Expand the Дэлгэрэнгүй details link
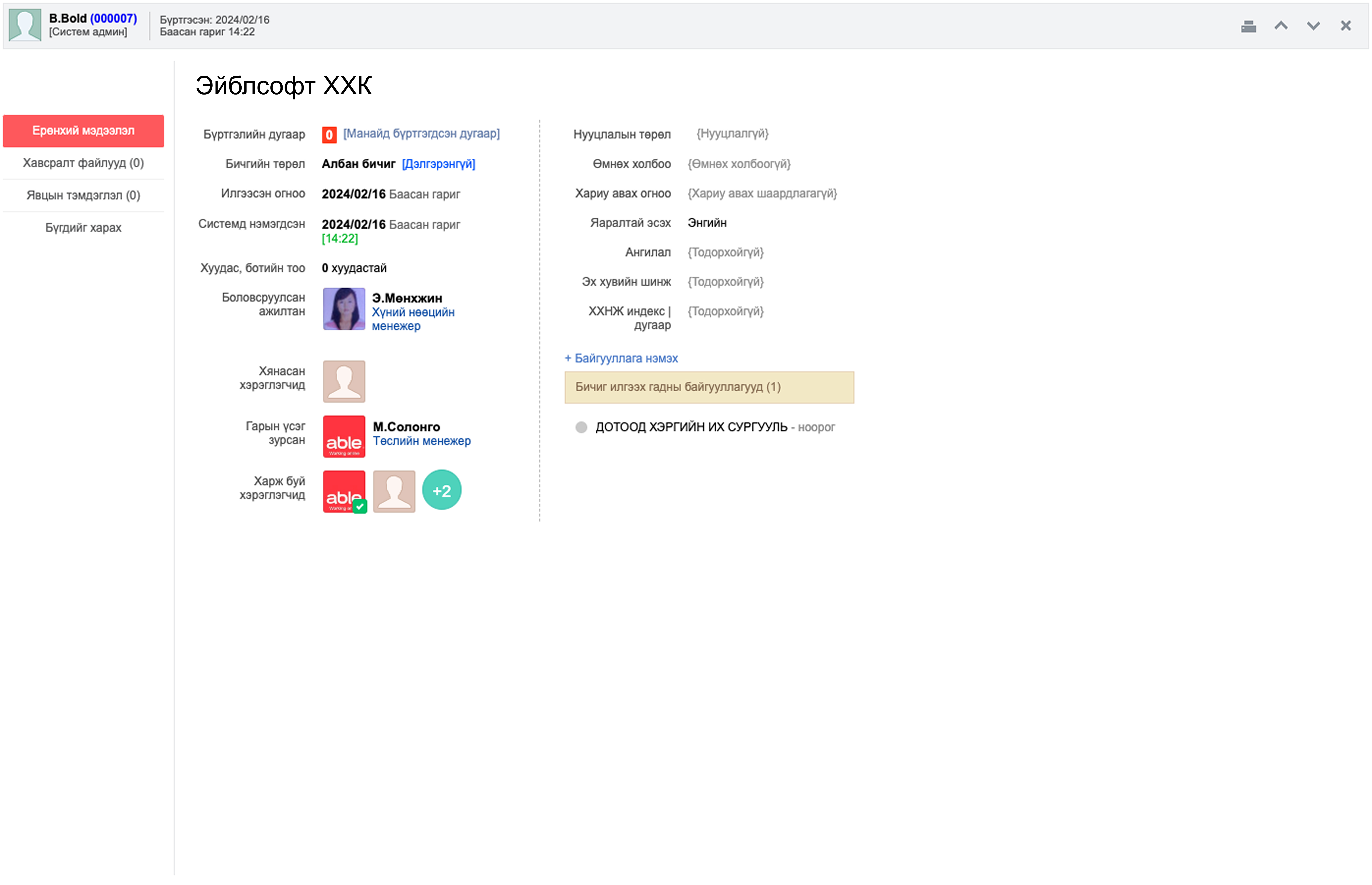1372x885 pixels. click(x=438, y=164)
